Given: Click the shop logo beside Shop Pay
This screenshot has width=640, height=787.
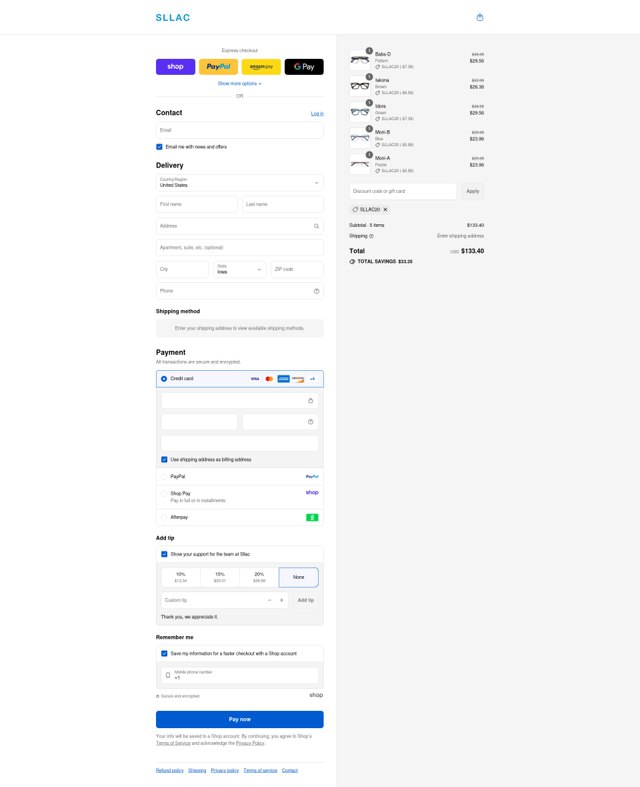Looking at the screenshot, I should click(312, 492).
